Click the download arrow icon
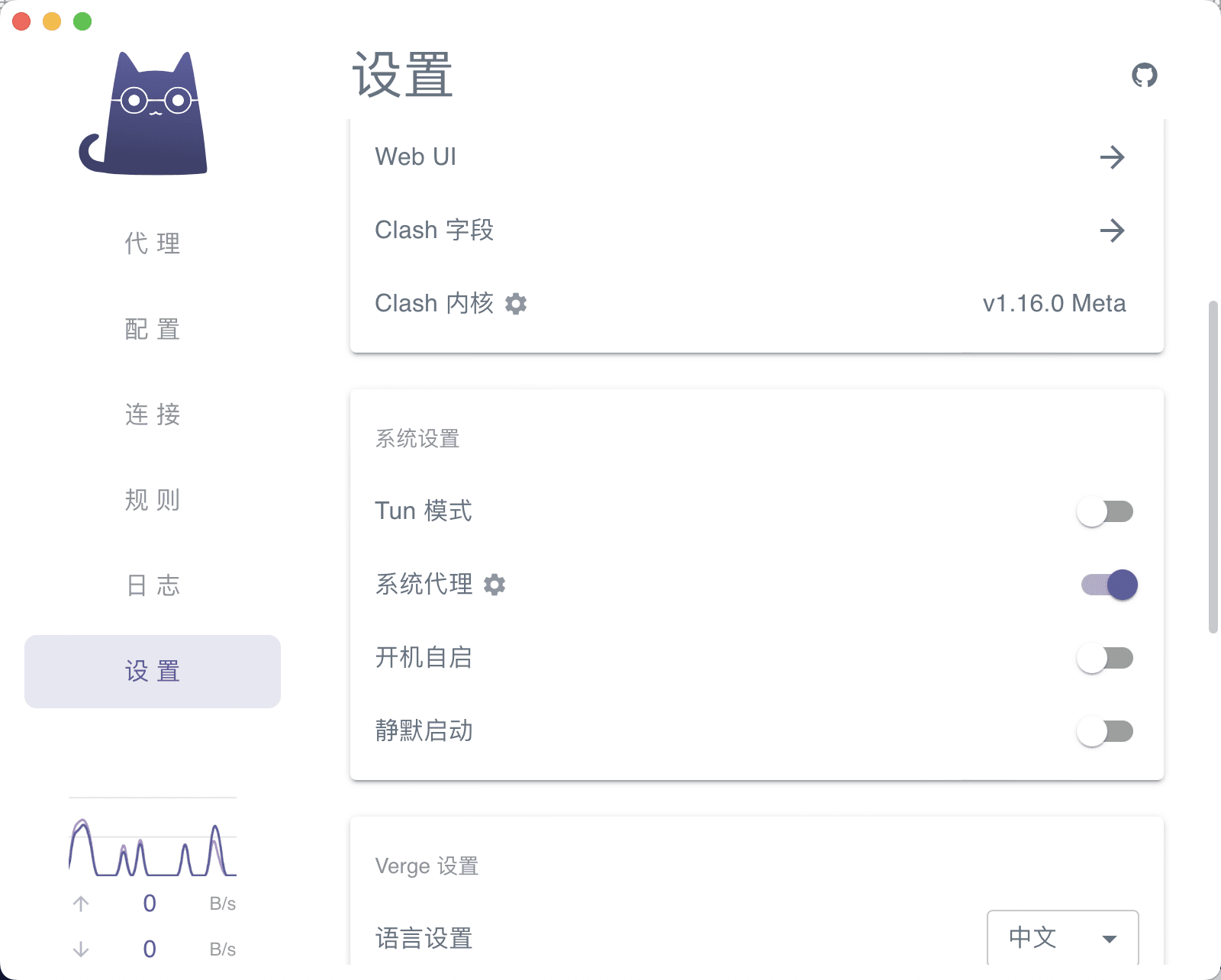The width and height of the screenshot is (1221, 980). (x=81, y=949)
